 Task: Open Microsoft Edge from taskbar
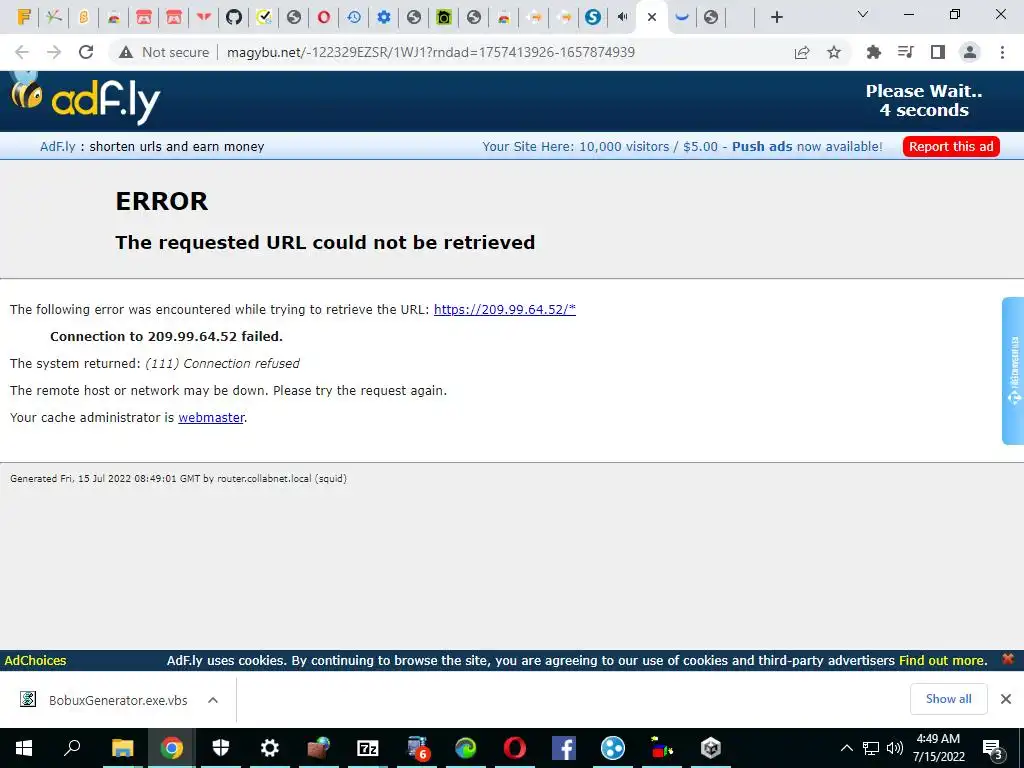(466, 748)
